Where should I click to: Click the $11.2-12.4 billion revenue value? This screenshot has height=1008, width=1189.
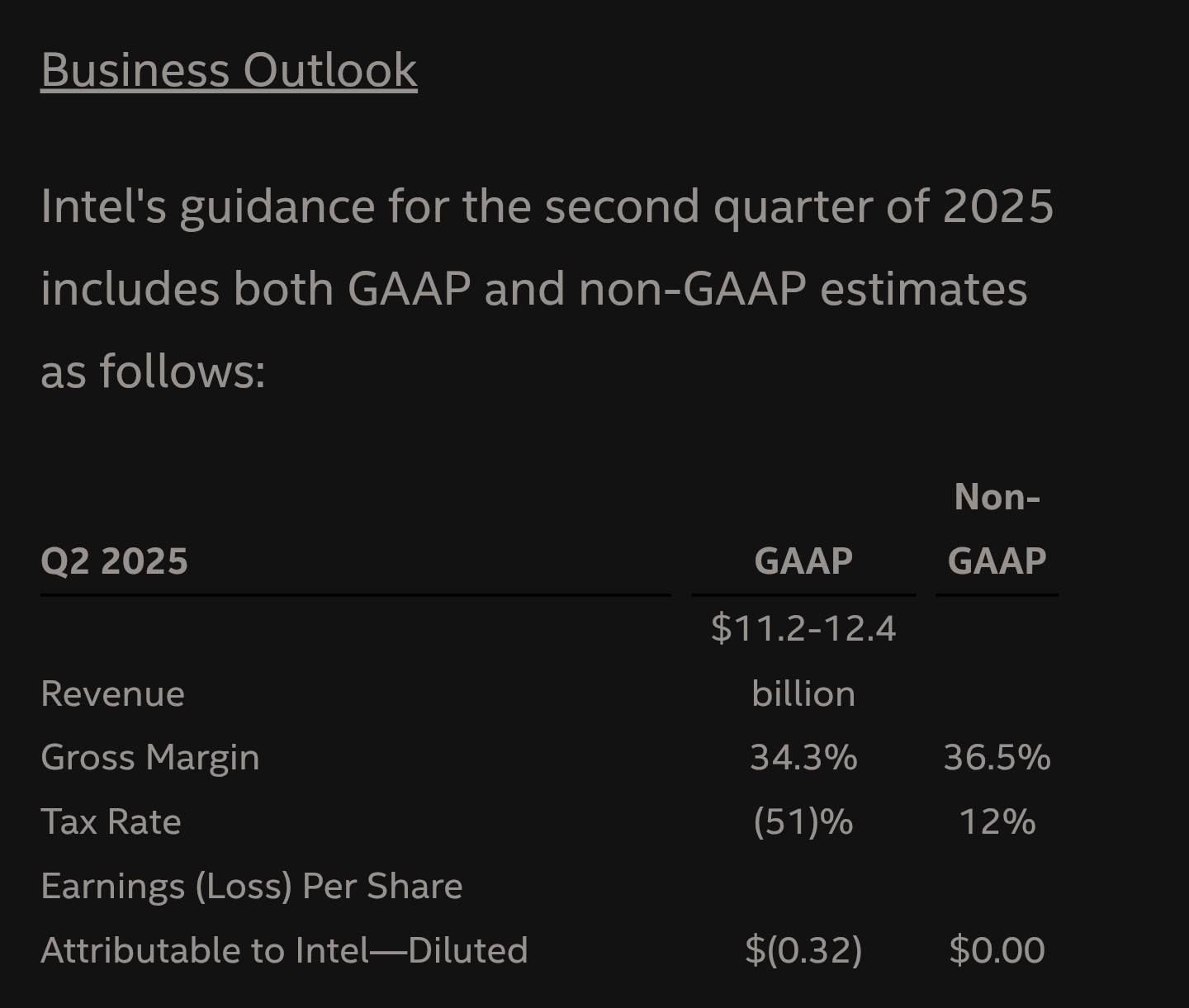pos(803,660)
